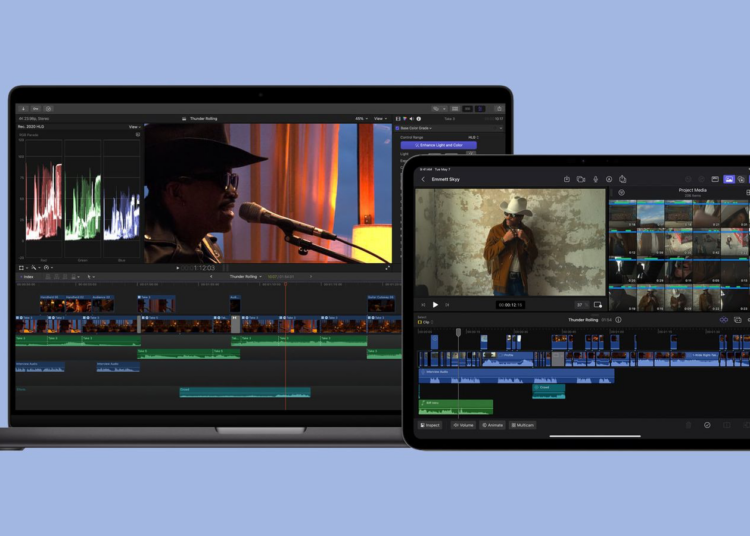The height and width of the screenshot is (536, 750).
Task: Click Enhance Light and Color button
Action: click(x=439, y=145)
